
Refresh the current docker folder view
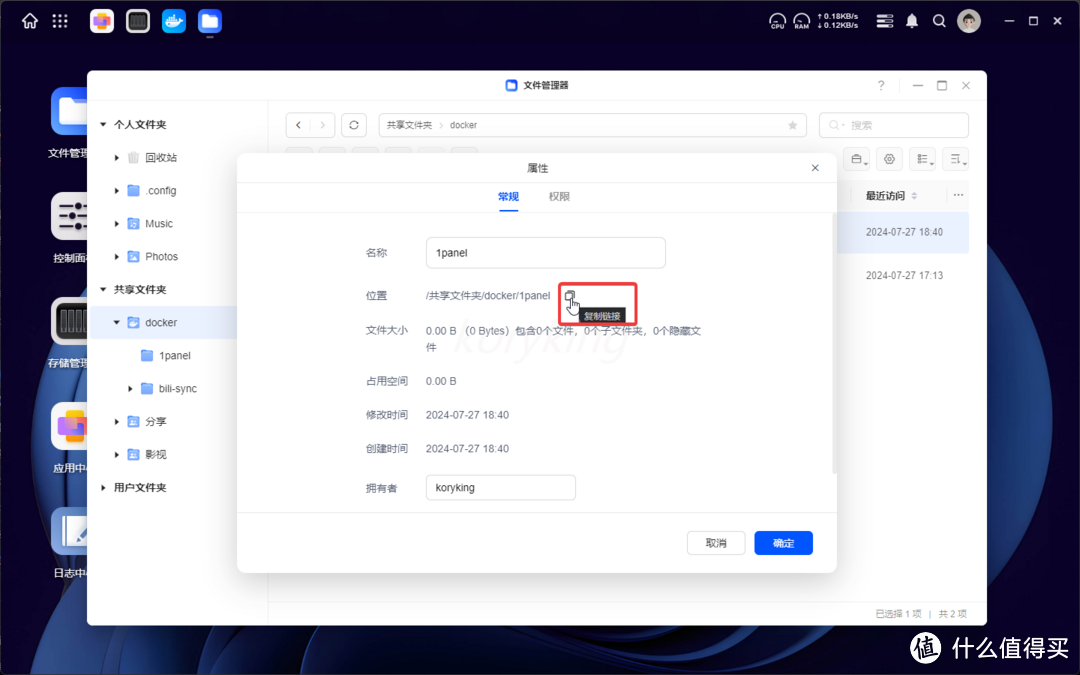click(x=353, y=125)
